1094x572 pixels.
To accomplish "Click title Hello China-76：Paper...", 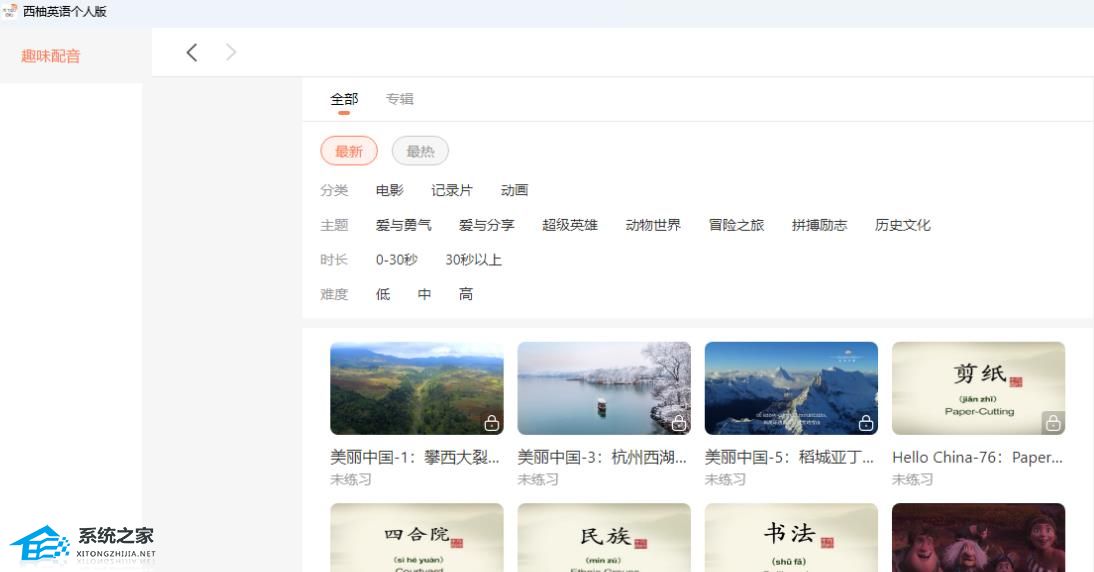I will 977,458.
